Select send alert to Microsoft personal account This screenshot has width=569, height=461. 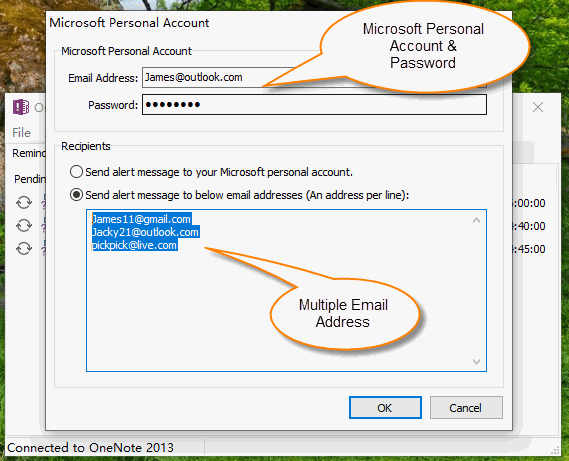click(76, 172)
